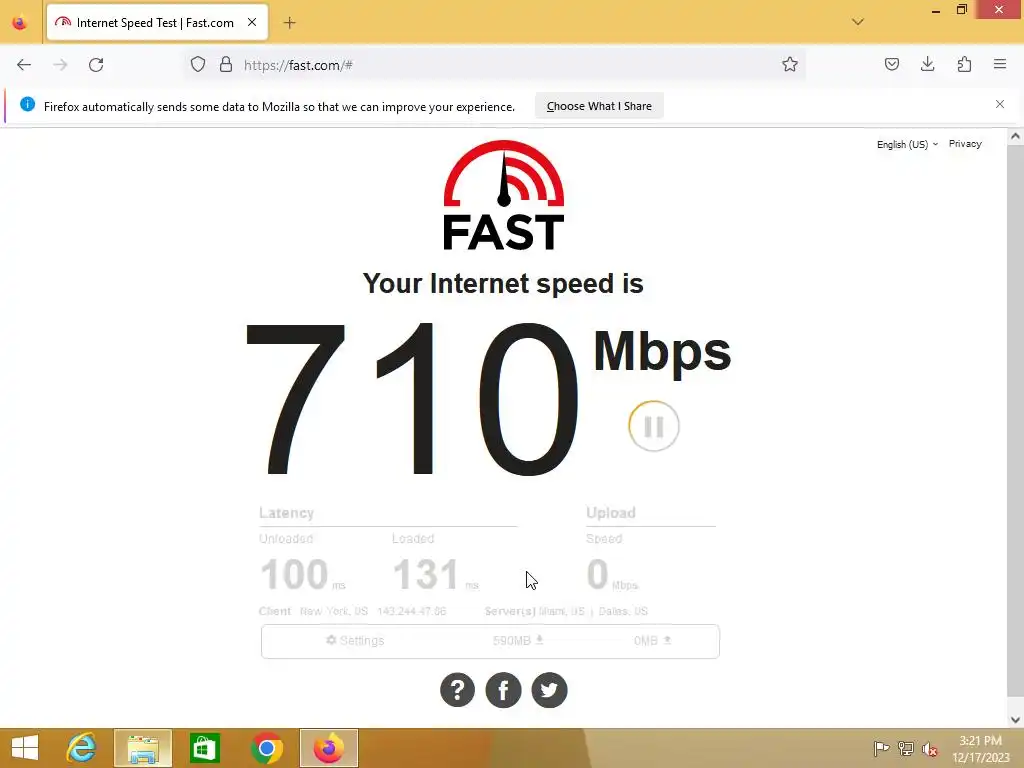Open tracking protection shield icon
The image size is (1024, 768).
click(198, 65)
